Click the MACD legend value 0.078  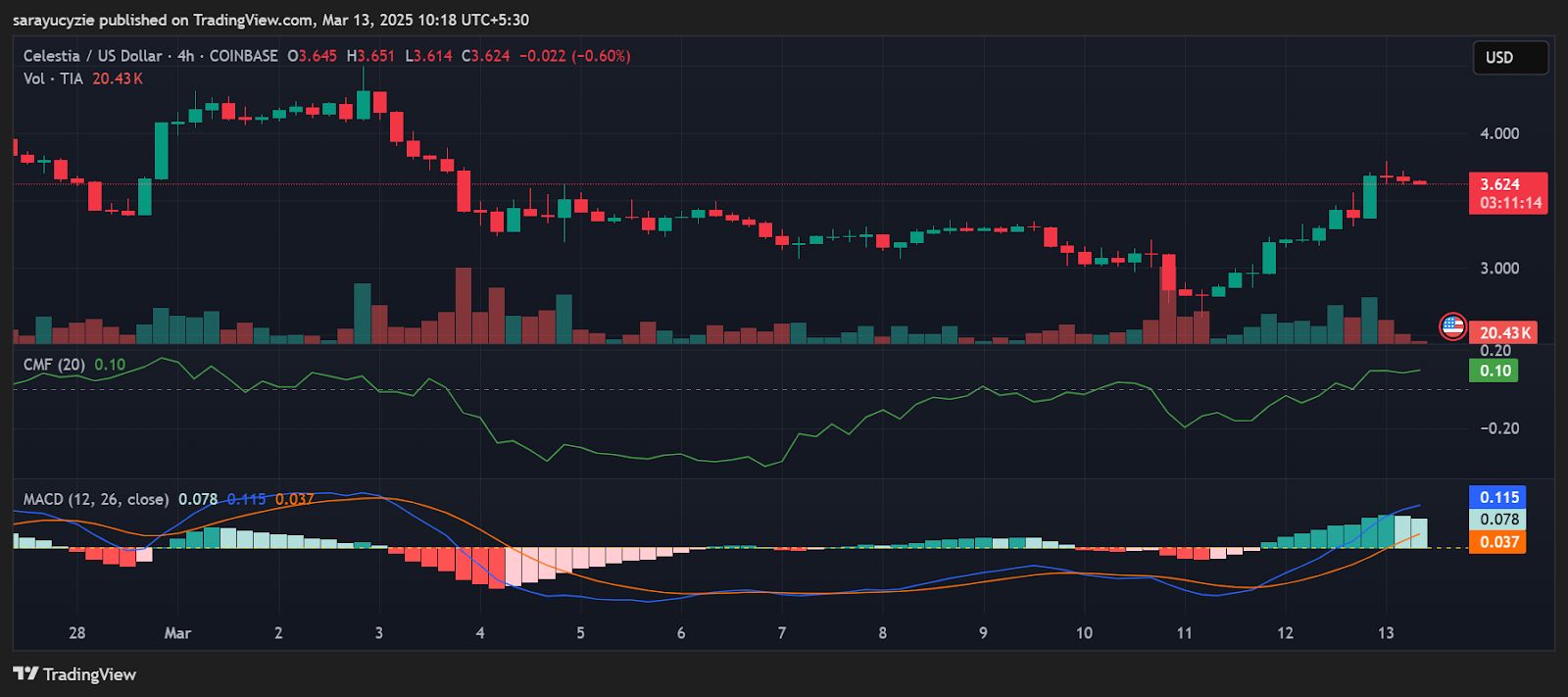(x=198, y=499)
